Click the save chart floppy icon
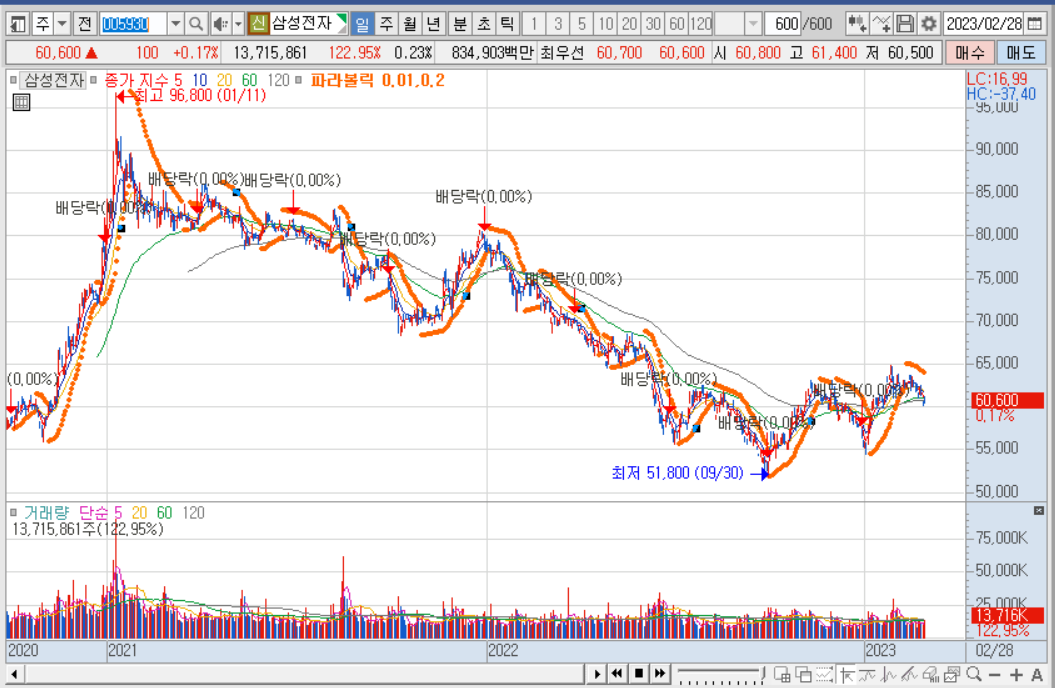 [x=905, y=24]
